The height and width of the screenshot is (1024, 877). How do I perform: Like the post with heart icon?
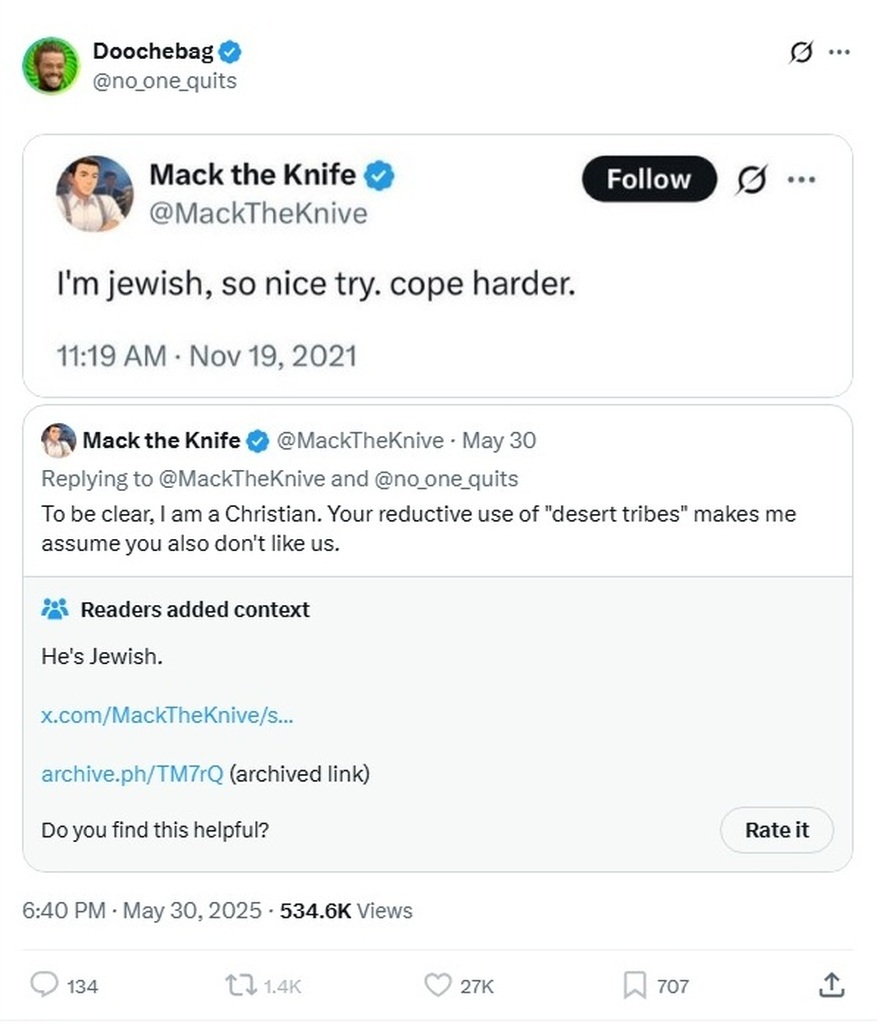click(438, 985)
